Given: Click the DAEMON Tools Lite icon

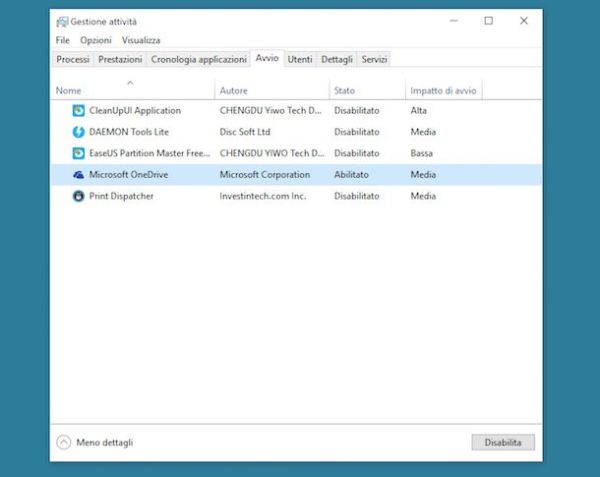Looking at the screenshot, I should pos(79,132).
